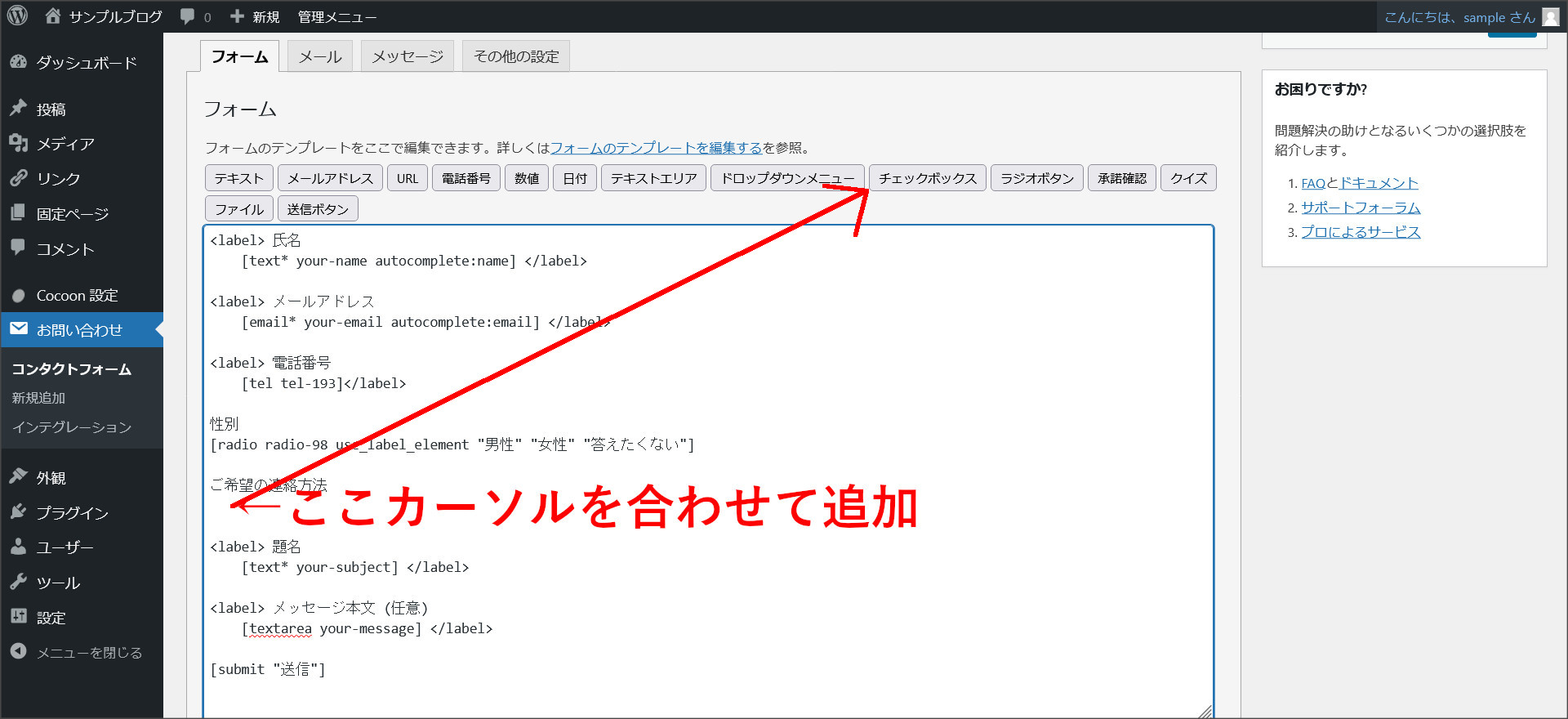Click the WordPress logo icon
Image resolution: width=1568 pixels, height=719 pixels.
17,16
